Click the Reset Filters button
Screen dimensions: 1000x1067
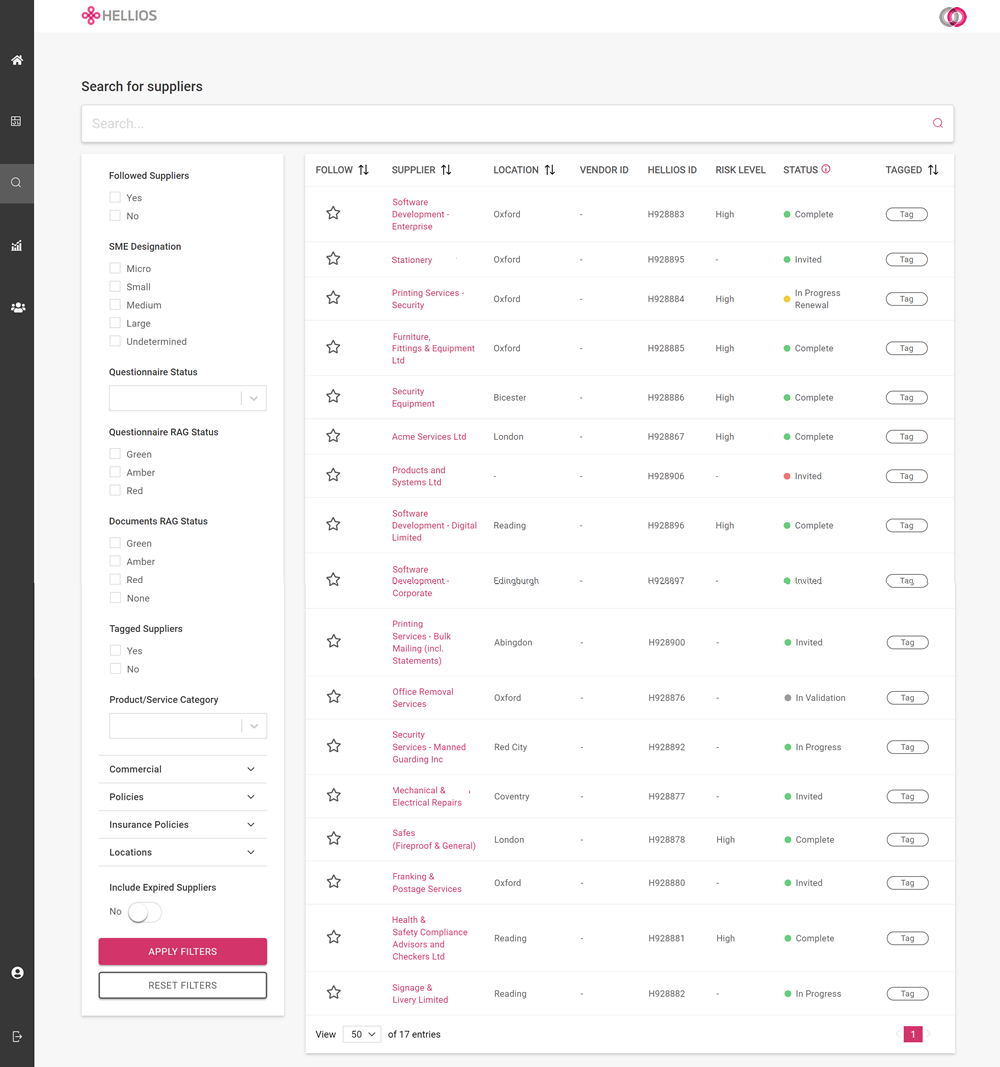click(182, 985)
